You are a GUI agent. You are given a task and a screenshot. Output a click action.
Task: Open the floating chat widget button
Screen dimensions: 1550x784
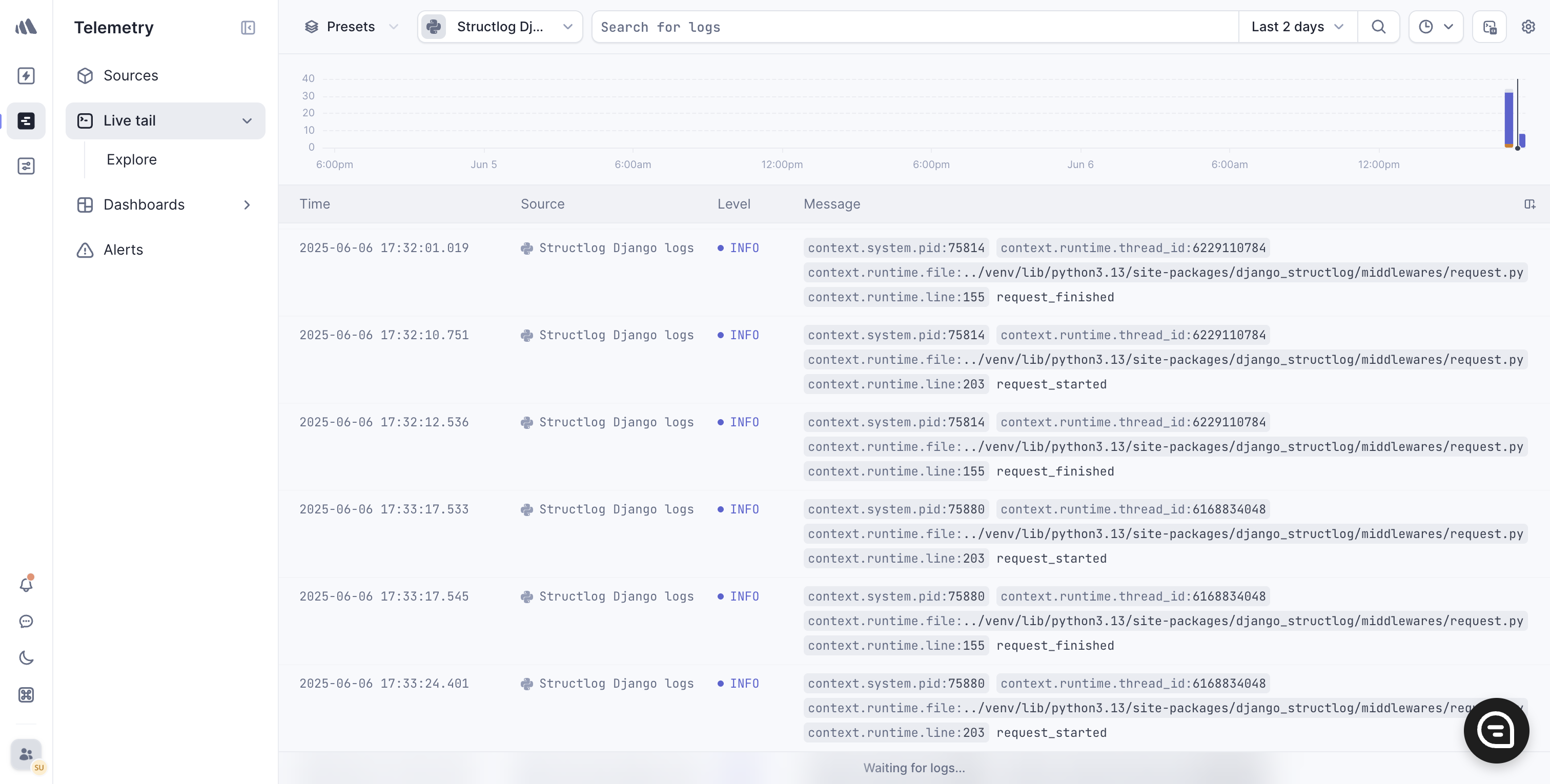click(1496, 730)
